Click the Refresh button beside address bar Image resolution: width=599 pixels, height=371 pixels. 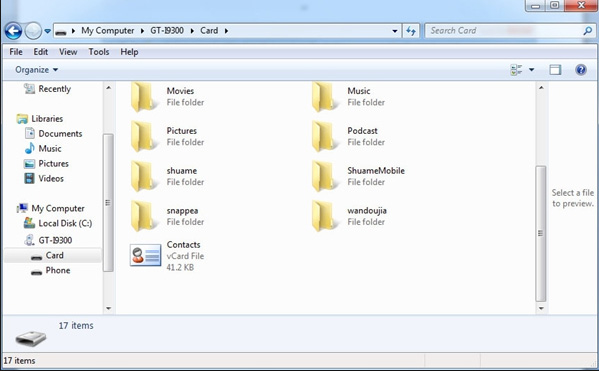point(411,31)
